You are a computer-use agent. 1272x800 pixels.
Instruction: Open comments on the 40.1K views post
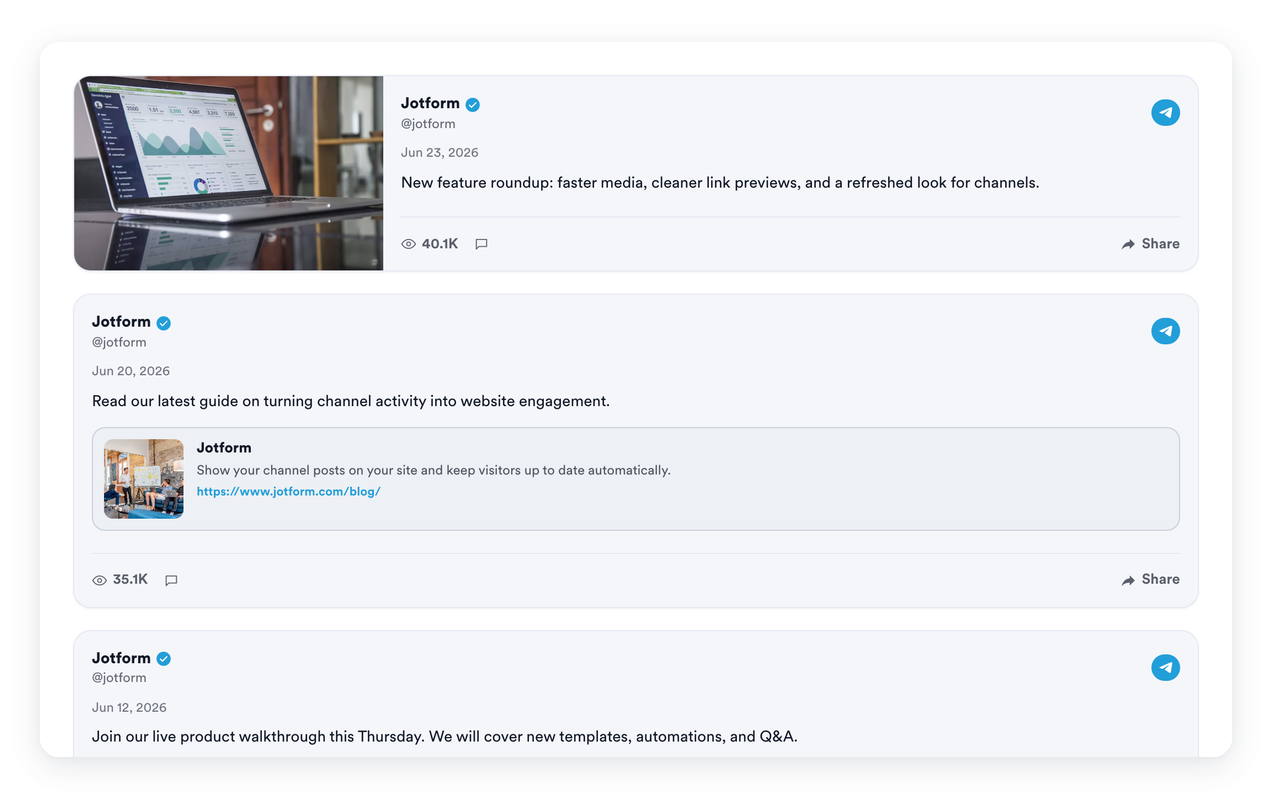point(481,244)
